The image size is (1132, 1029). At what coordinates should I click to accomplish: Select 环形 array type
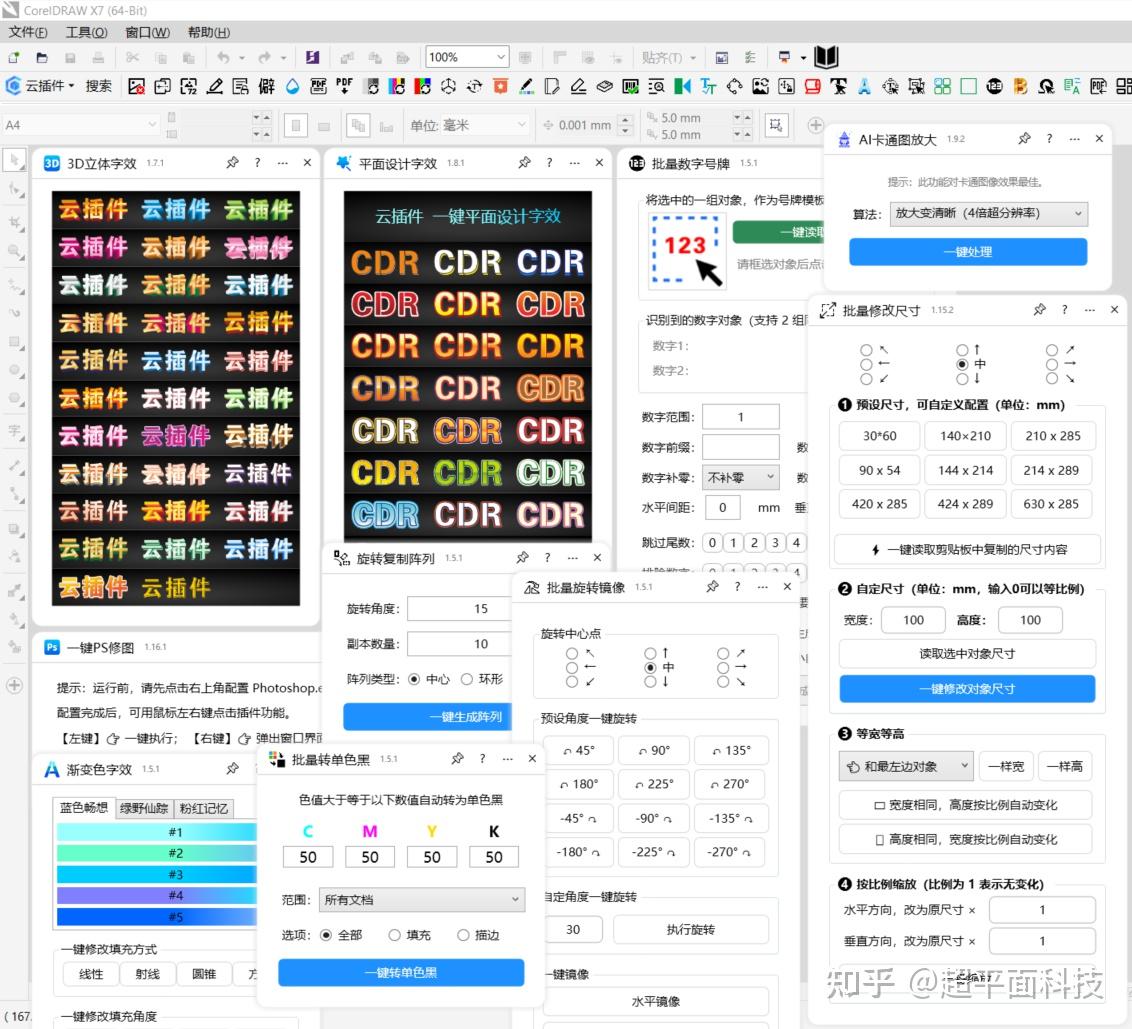[467, 679]
